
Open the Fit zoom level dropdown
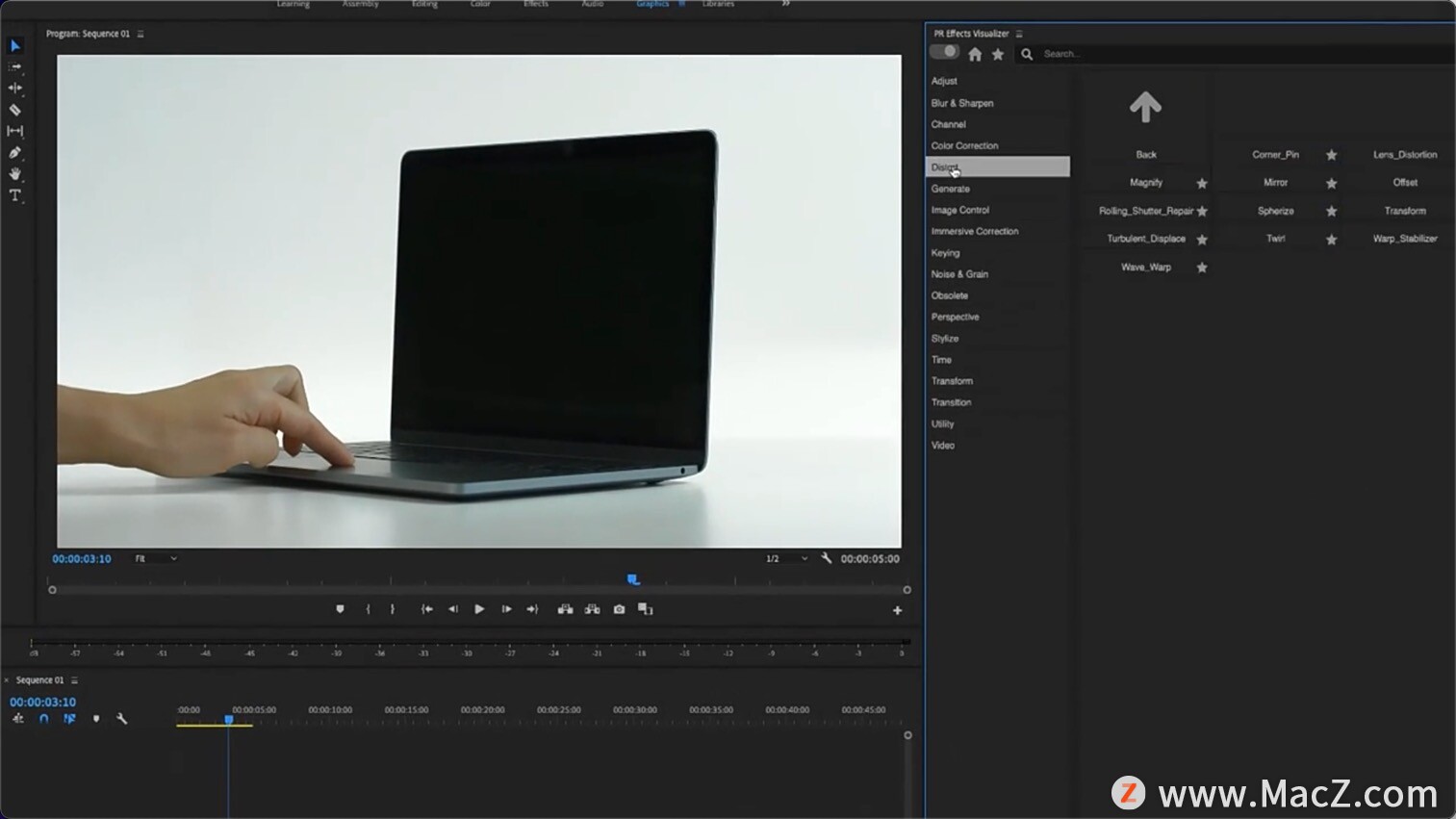[156, 558]
